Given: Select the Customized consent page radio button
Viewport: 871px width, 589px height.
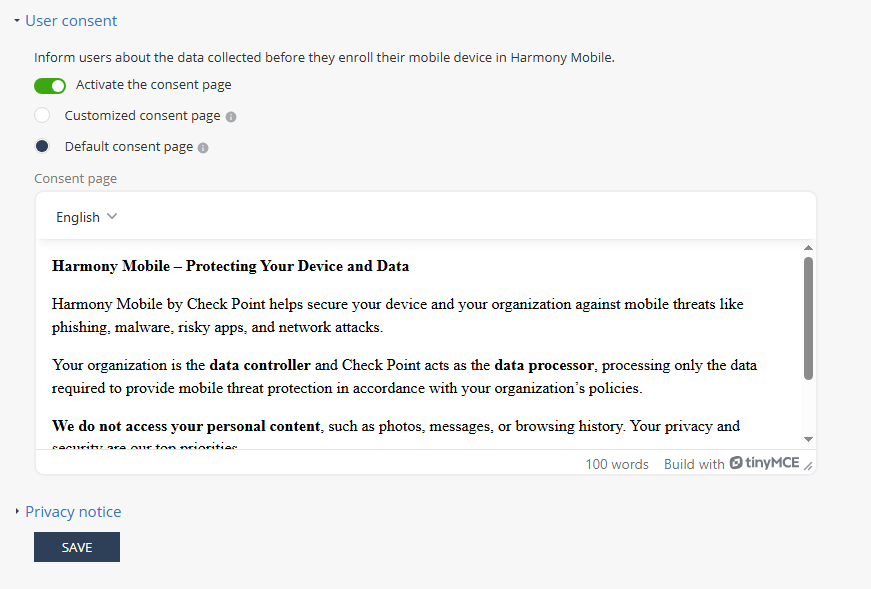Looking at the screenshot, I should (x=42, y=116).
